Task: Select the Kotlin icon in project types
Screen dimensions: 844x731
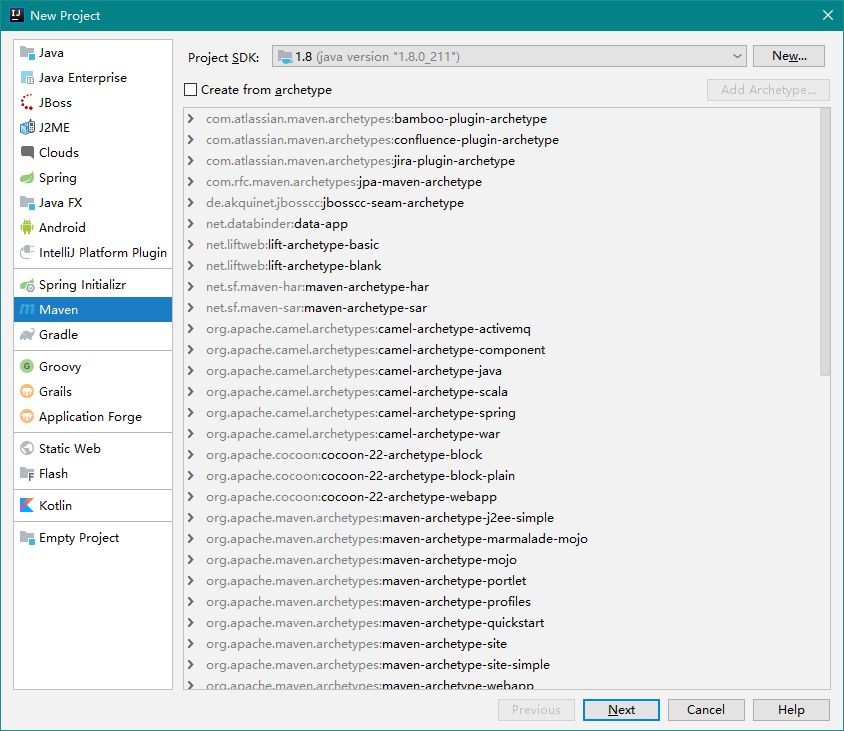Action: pyautogui.click(x=28, y=506)
